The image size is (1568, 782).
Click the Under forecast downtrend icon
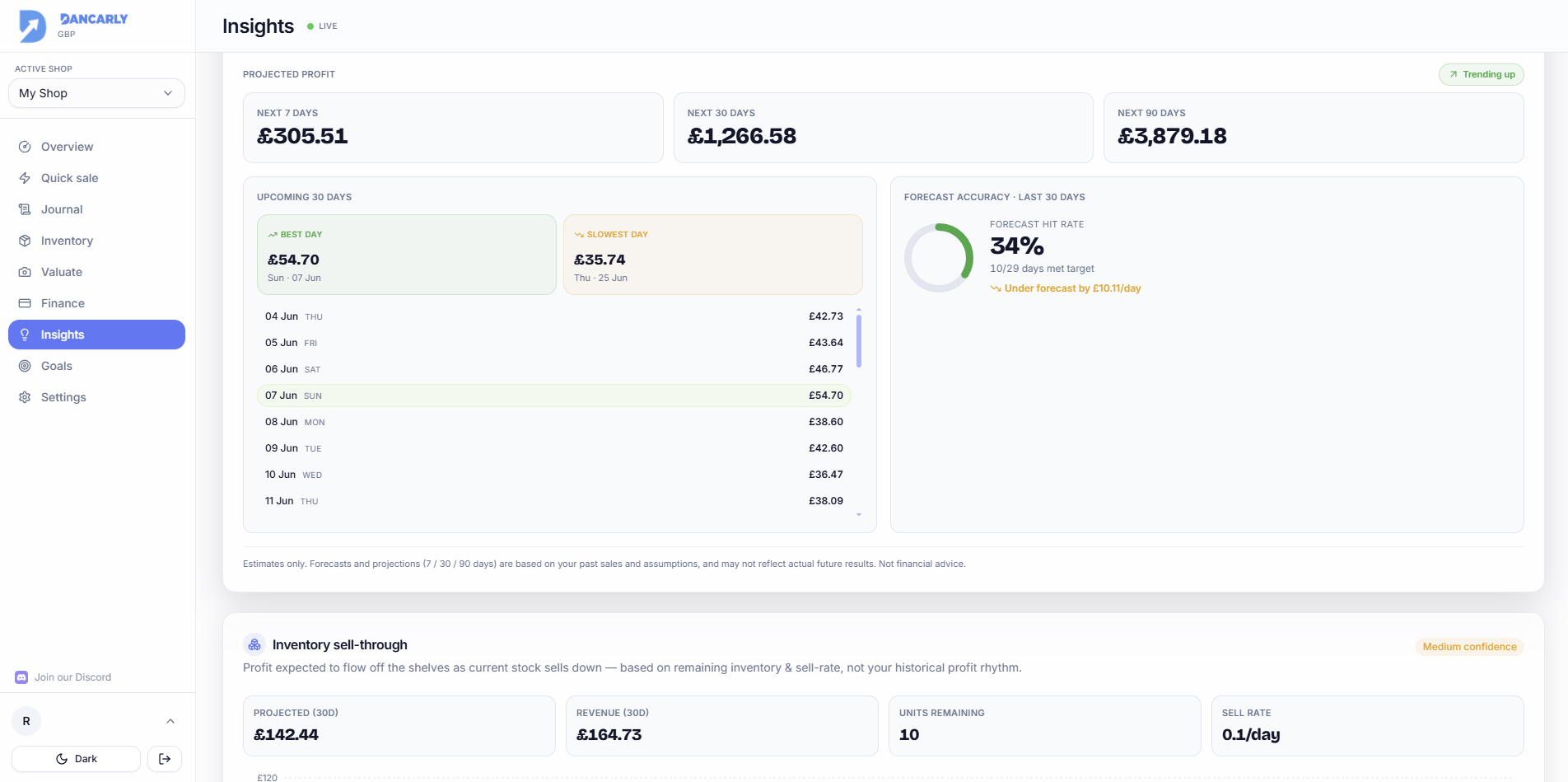point(996,288)
